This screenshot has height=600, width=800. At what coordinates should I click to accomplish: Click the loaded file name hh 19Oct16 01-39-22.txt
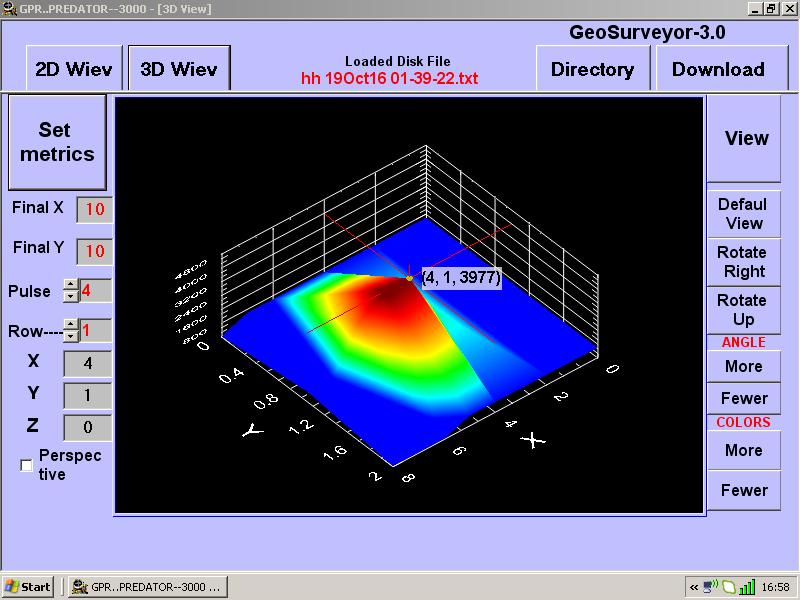coord(390,79)
